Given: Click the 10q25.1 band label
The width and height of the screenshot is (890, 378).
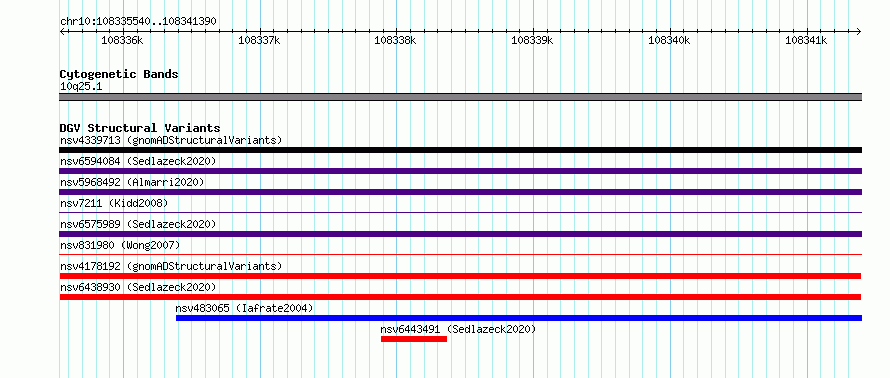Looking at the screenshot, I should pos(81,87).
